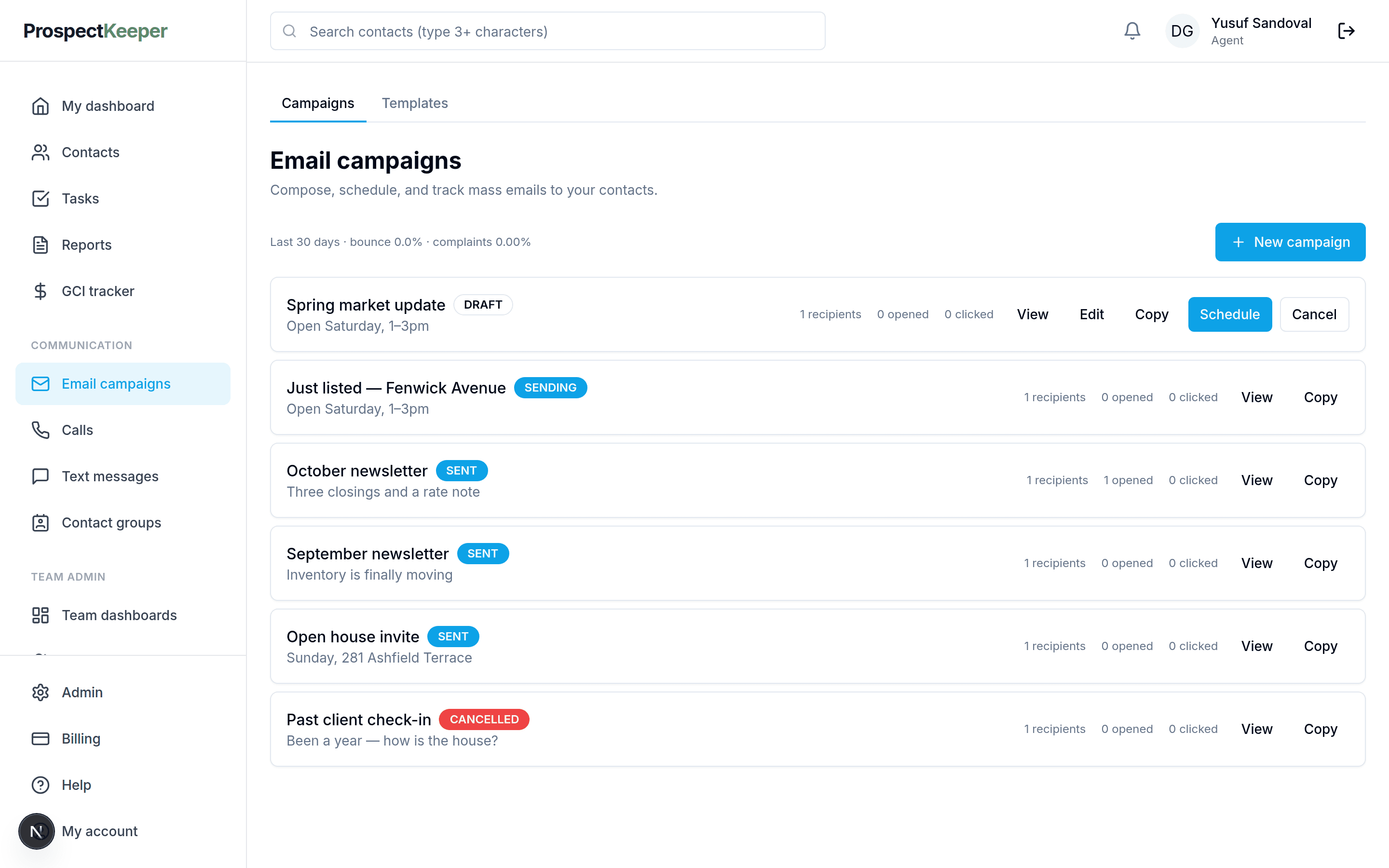Click the GCI tracker dollar icon
The width and height of the screenshot is (1389, 868).
[40, 291]
